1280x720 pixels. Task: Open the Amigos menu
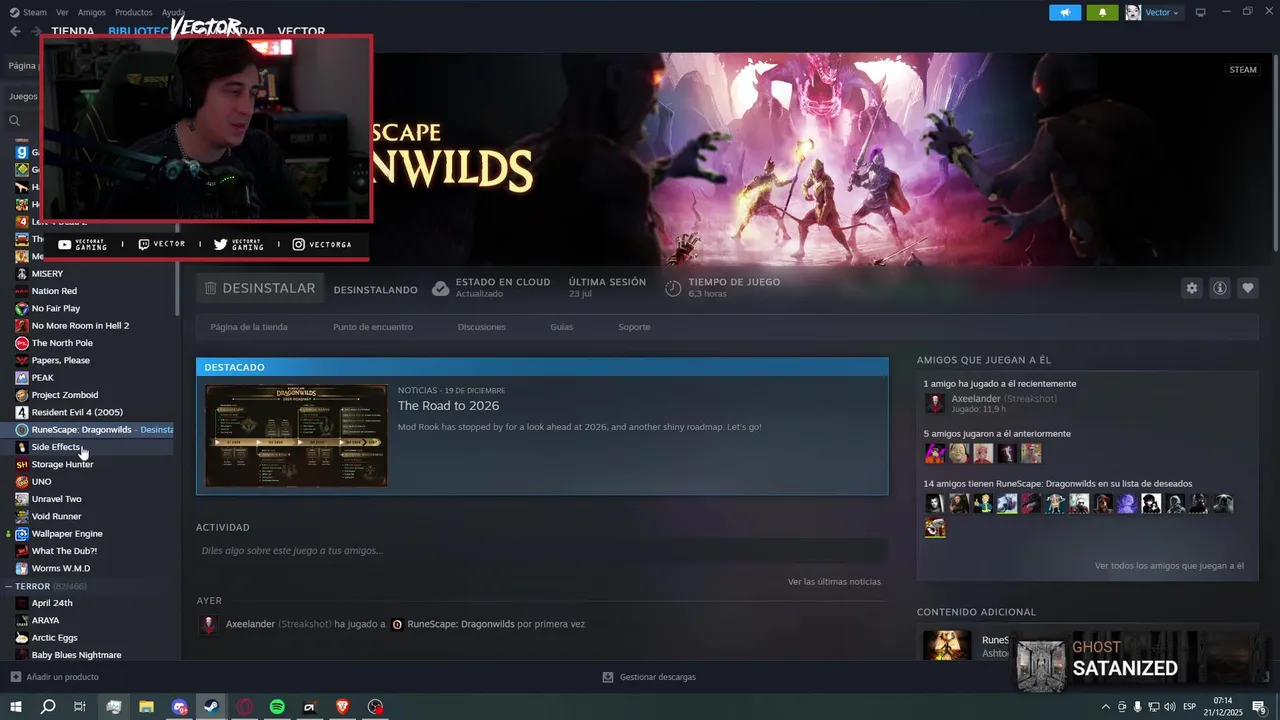click(92, 12)
